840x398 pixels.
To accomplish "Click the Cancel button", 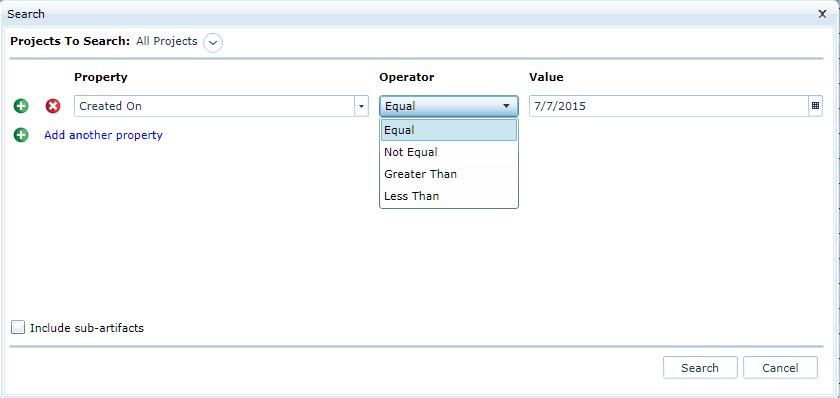I will point(781,367).
